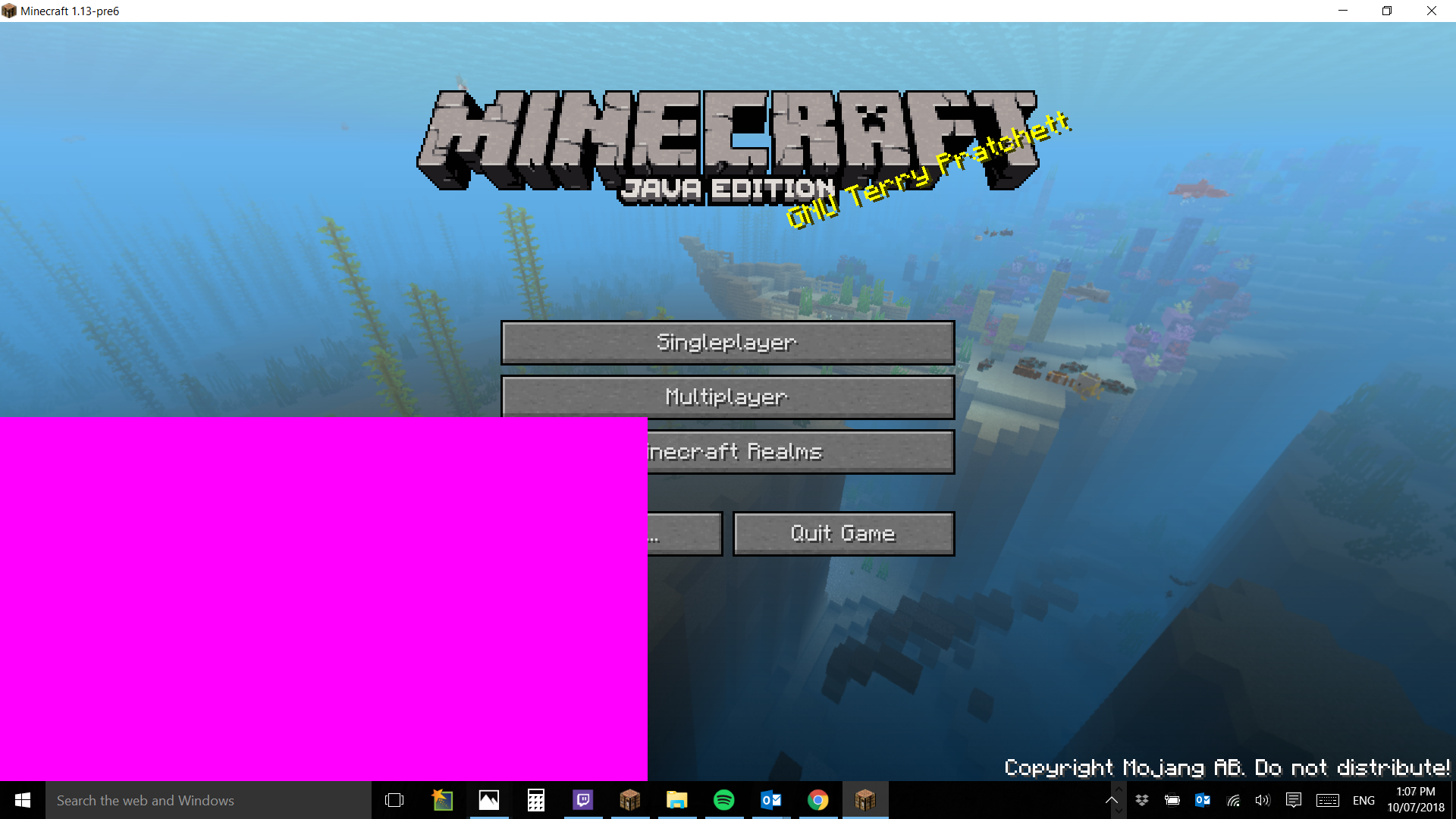The width and height of the screenshot is (1456, 819).
Task: Launch Spotify from the taskbar
Action: tap(723, 800)
